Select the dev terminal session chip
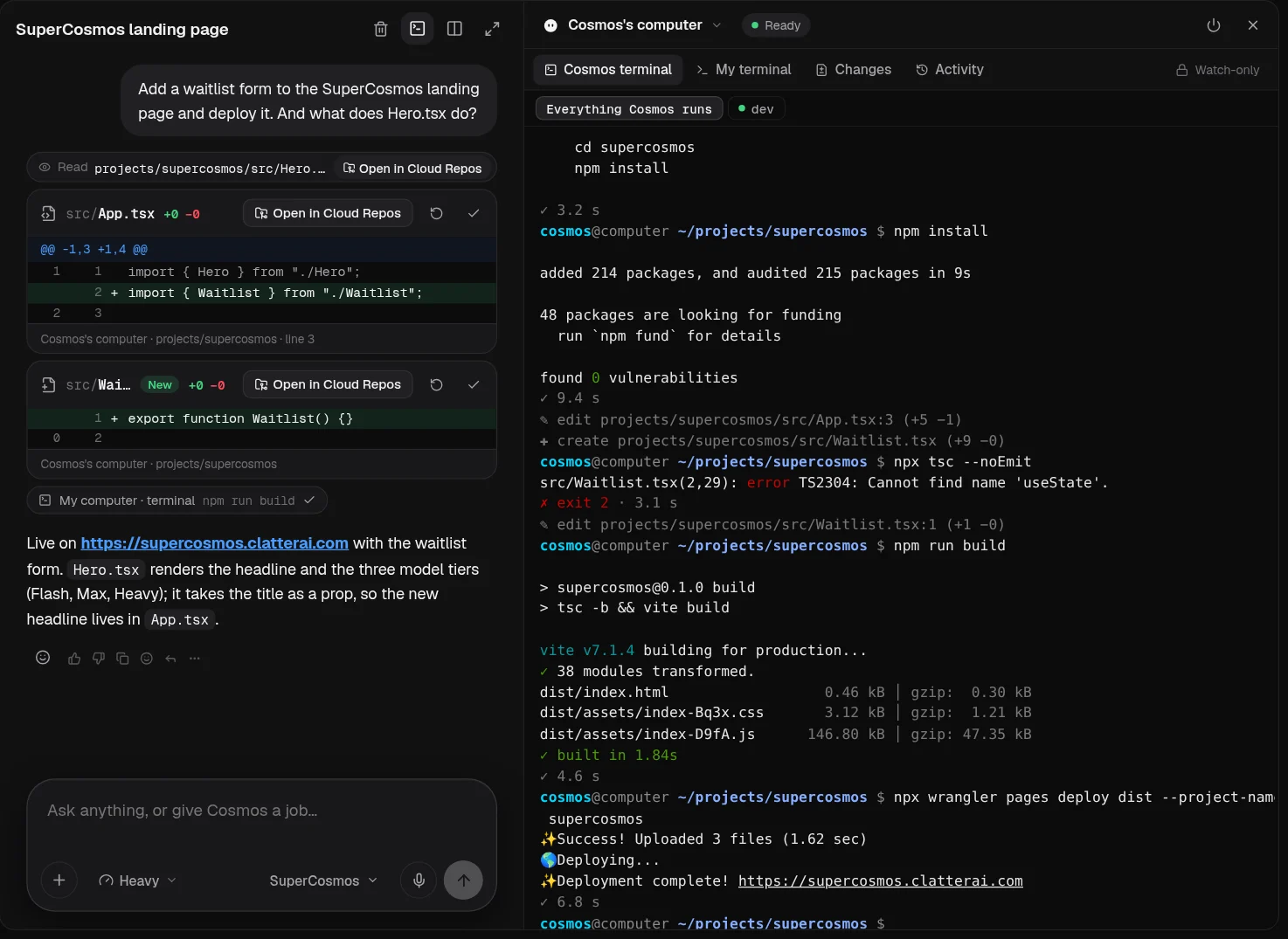The width and height of the screenshot is (1288, 939). coord(756,109)
